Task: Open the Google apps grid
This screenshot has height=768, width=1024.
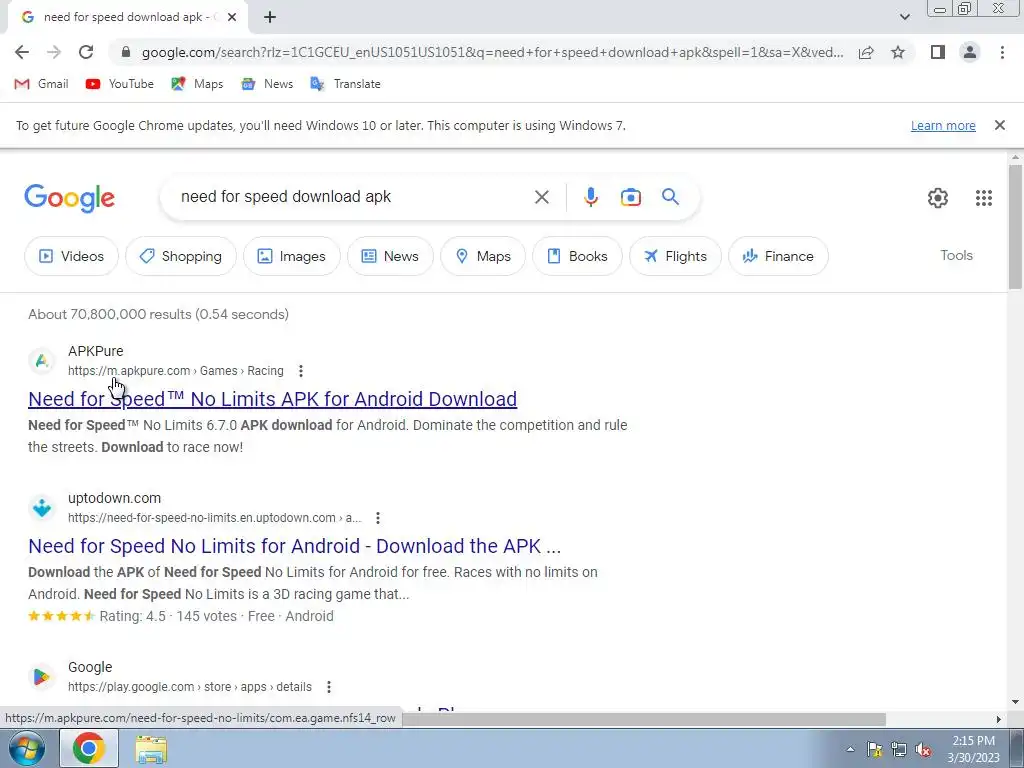Action: (984, 197)
